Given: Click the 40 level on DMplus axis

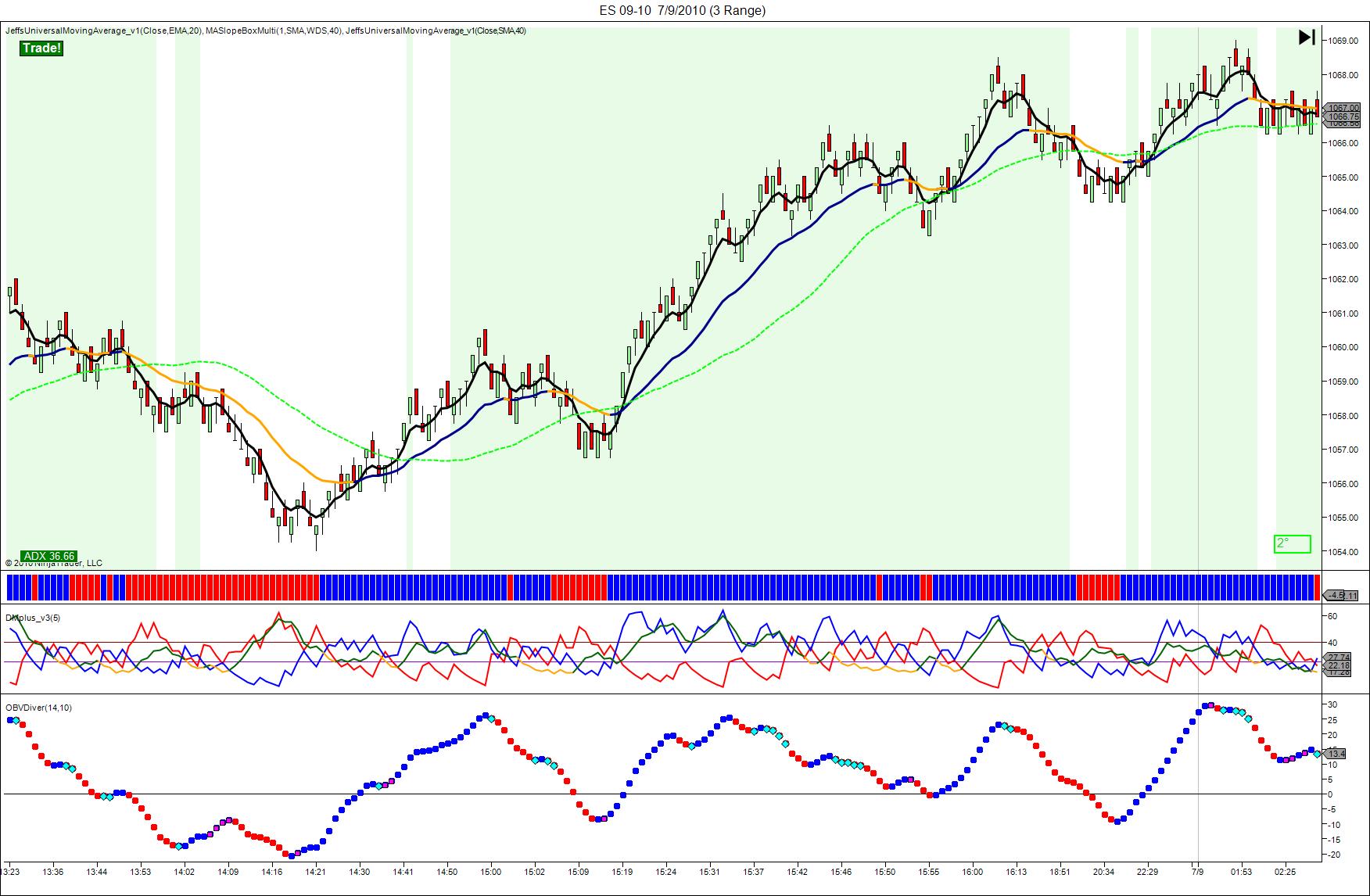Looking at the screenshot, I should pyautogui.click(x=1332, y=643).
